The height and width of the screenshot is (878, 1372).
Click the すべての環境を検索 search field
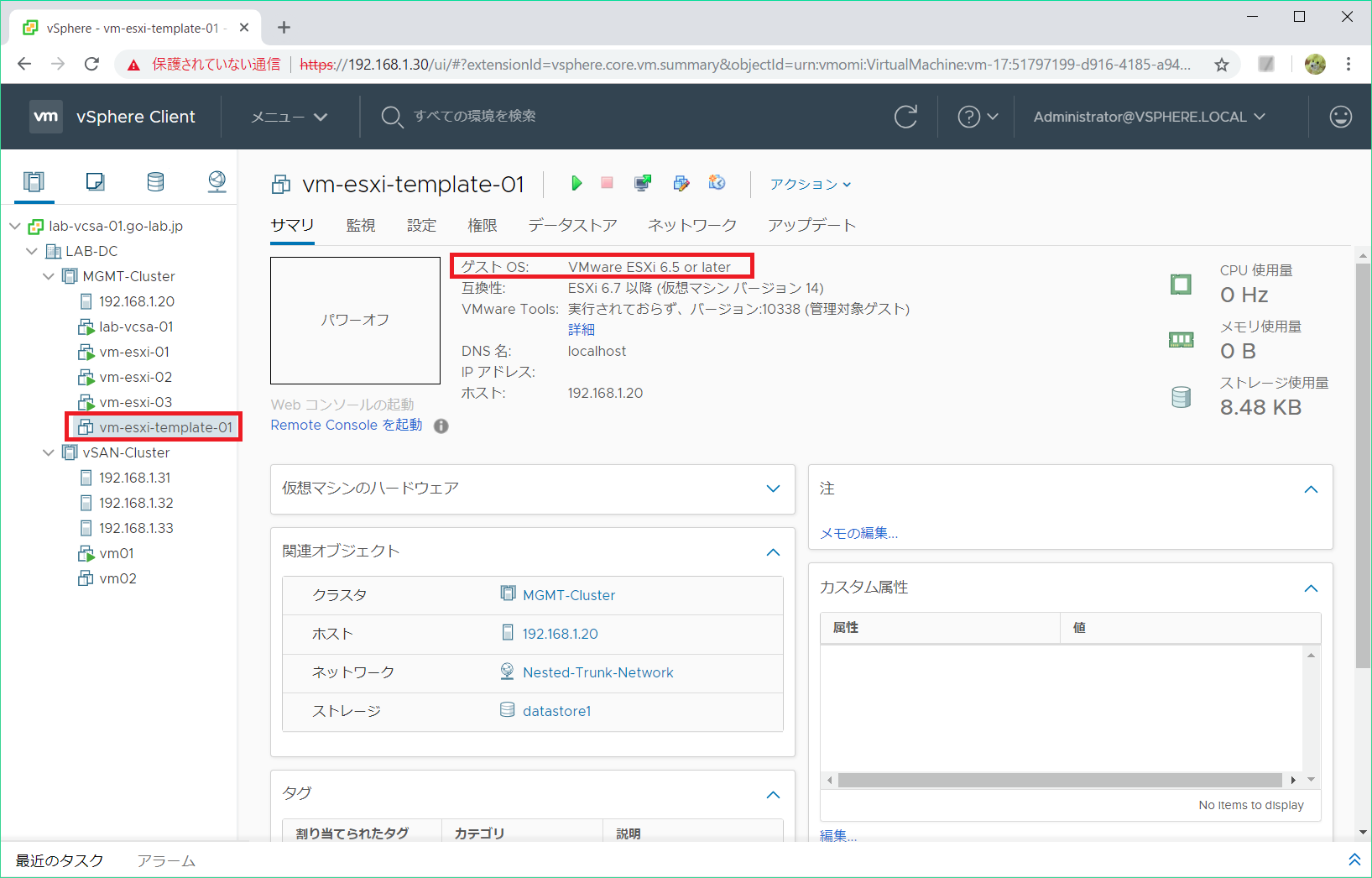pos(474,116)
